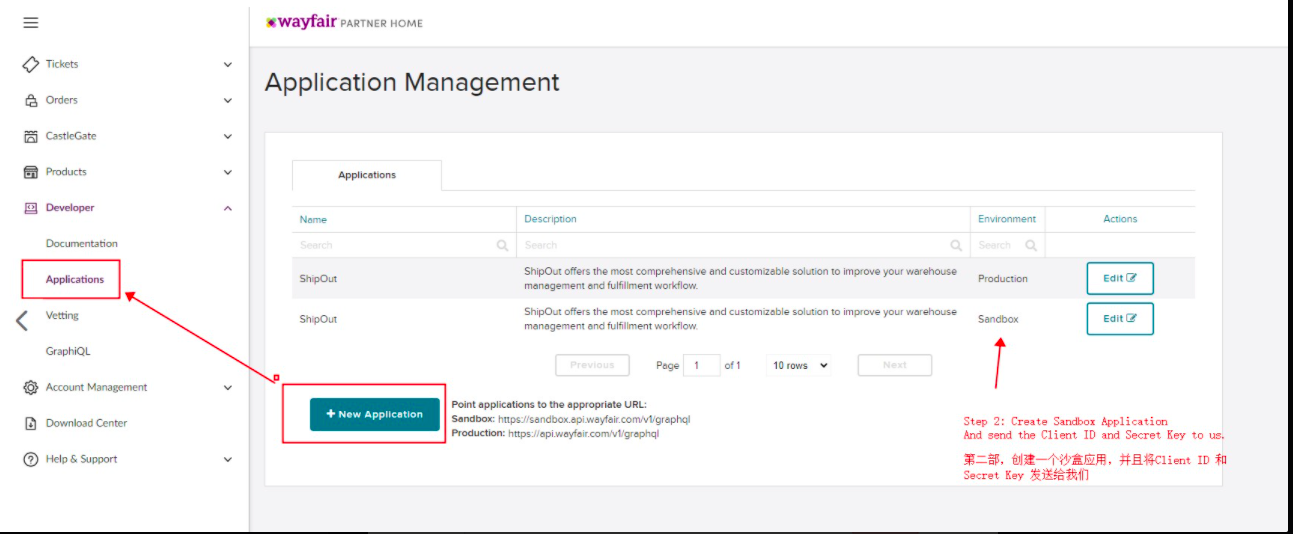This screenshot has width=1293, height=534.
Task: Open Vetting under Developer
Action: (x=62, y=315)
